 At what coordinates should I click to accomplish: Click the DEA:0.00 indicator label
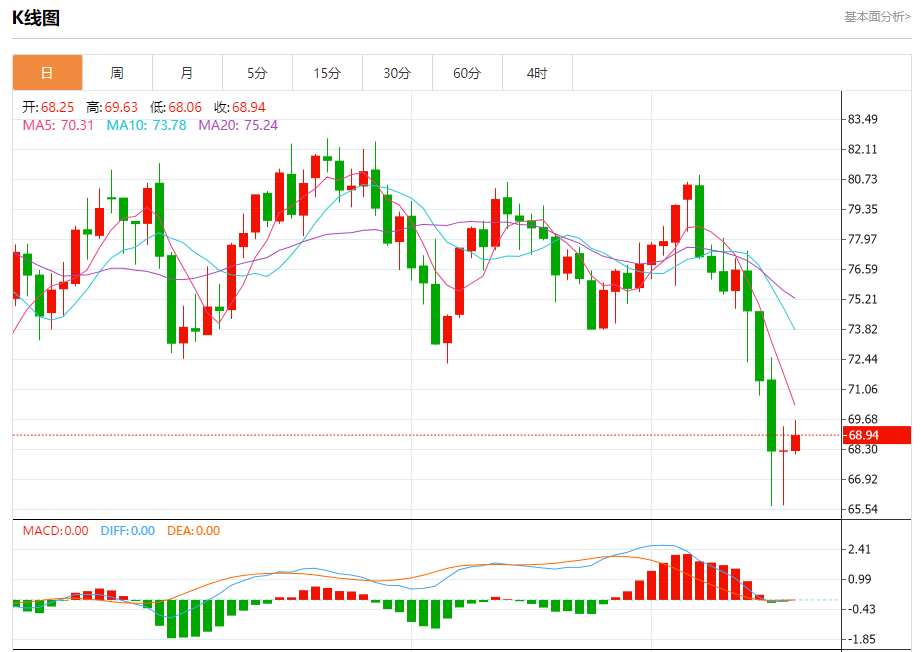point(193,531)
